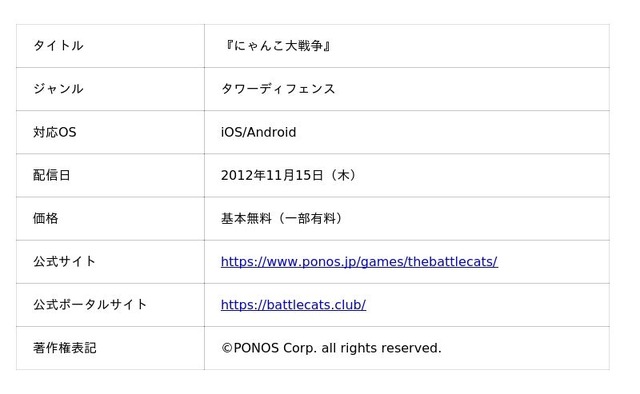640x394 pixels.
Task: Click the 2012年11月15日（木） date text
Action: [x=289, y=176]
